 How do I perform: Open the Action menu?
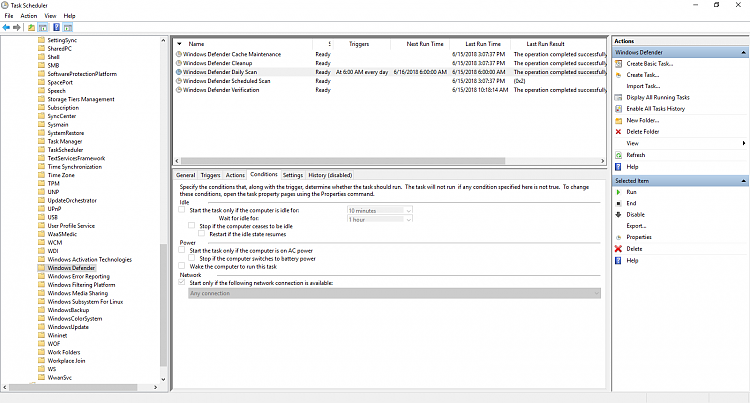29,16
